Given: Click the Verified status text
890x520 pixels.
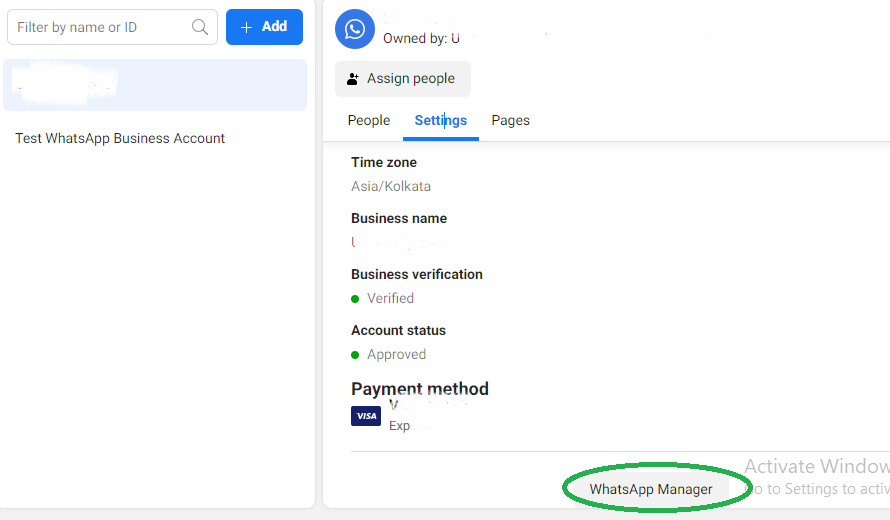Looking at the screenshot, I should click(x=390, y=298).
